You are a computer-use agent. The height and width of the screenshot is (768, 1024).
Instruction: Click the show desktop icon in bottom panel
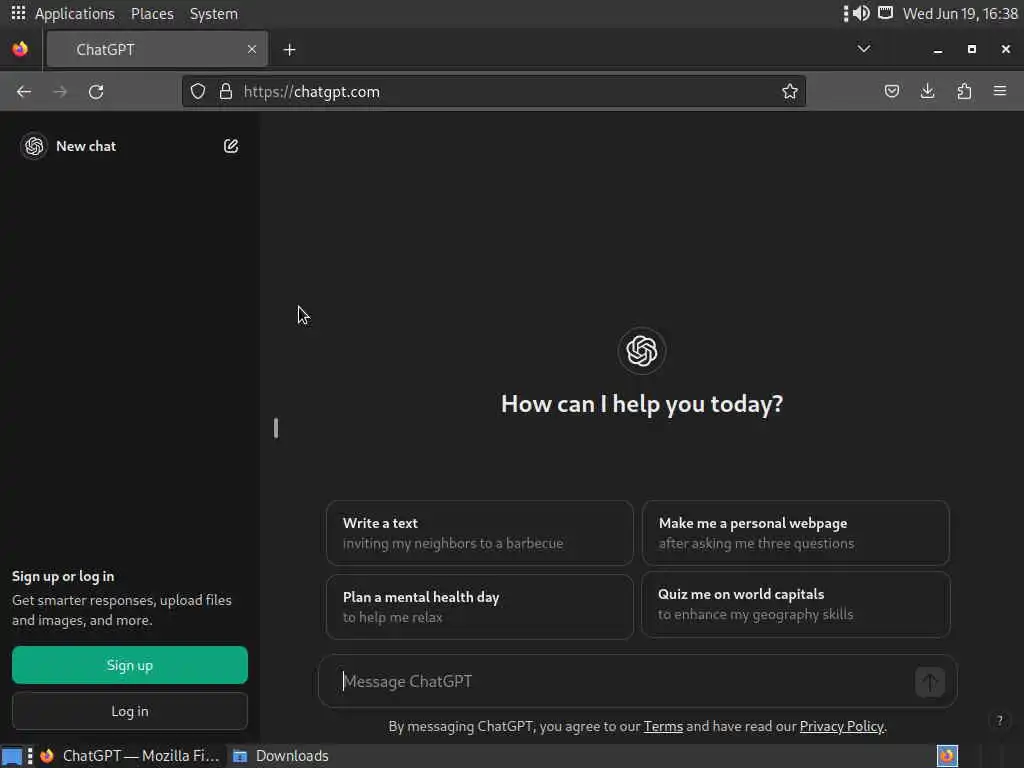click(12, 756)
